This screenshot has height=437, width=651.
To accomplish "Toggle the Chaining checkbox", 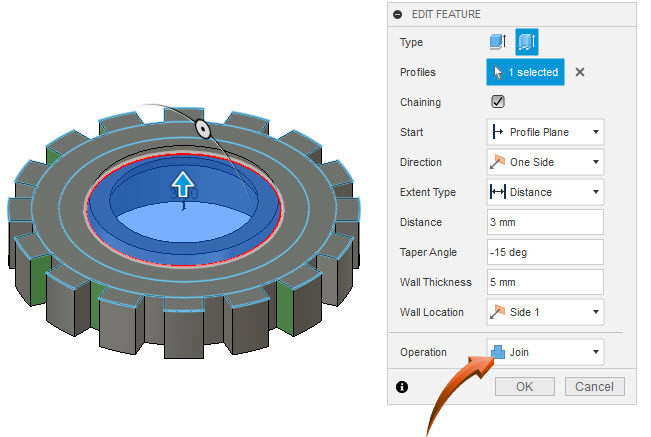I will 497,102.
